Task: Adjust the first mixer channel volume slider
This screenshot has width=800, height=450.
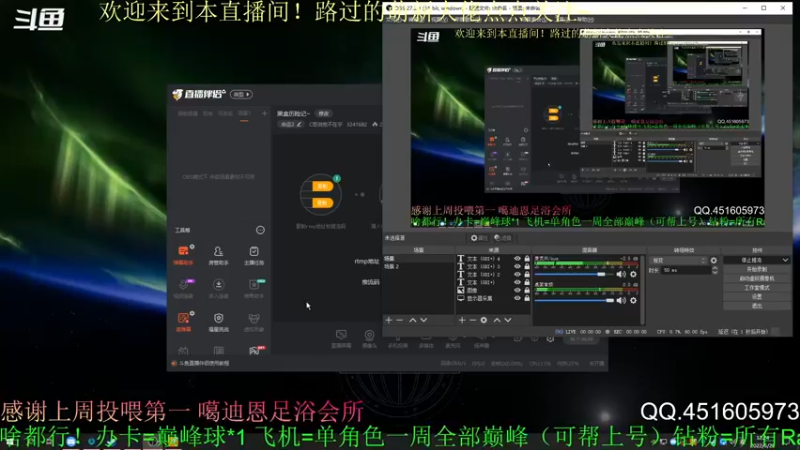Action: click(x=574, y=274)
